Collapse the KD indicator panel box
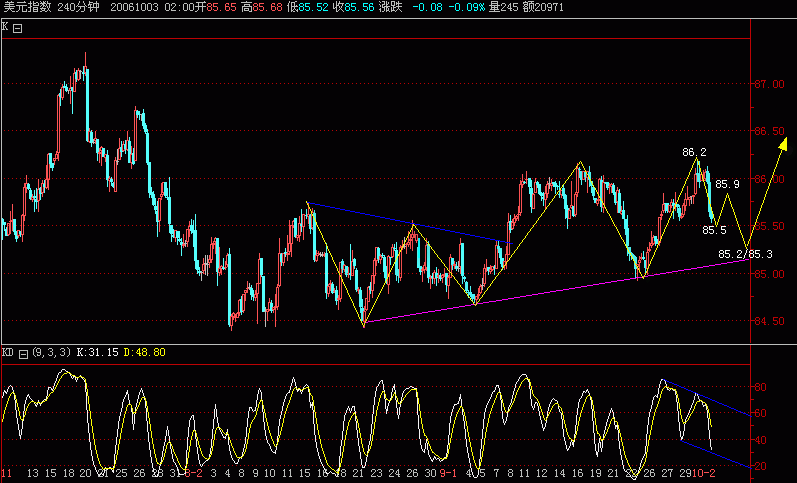The image size is (797, 483). tap(23, 353)
